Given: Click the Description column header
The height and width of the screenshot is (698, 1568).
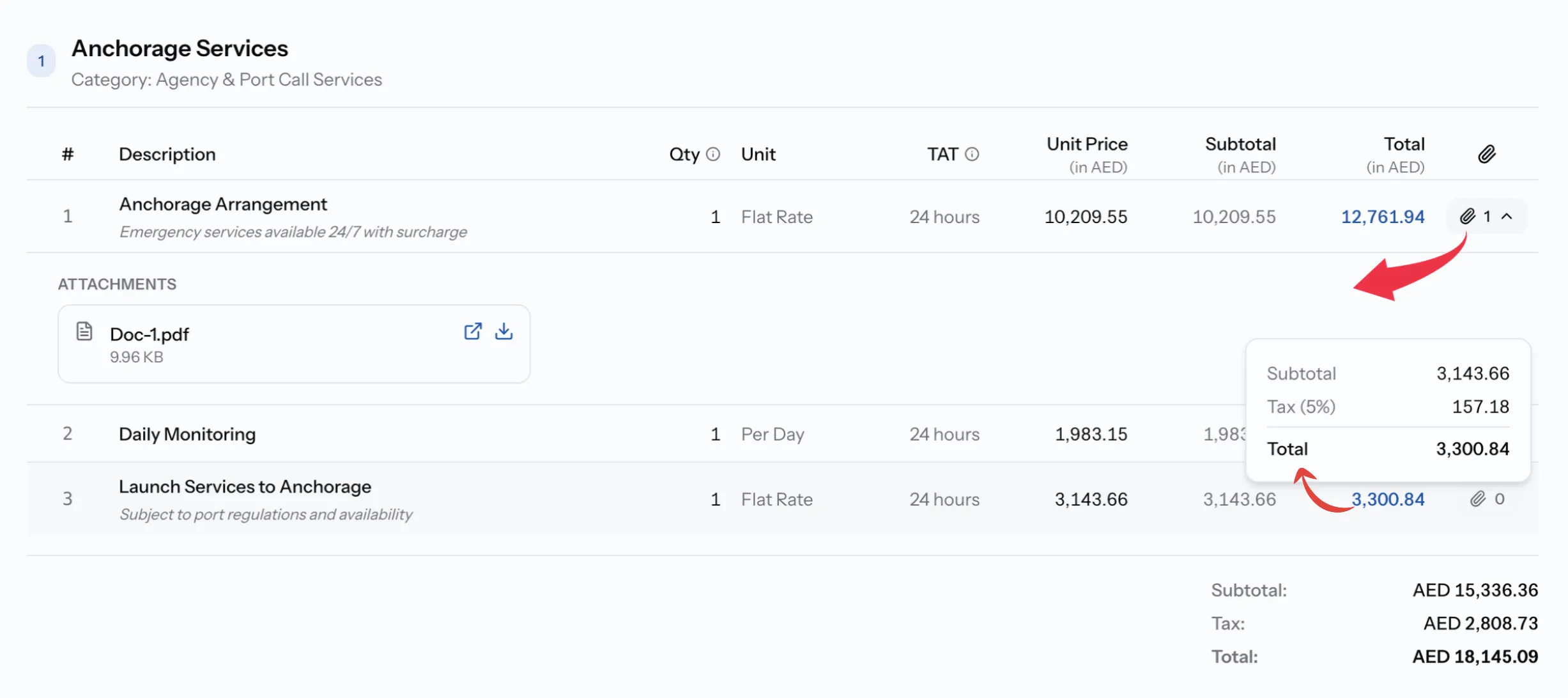Looking at the screenshot, I should [x=167, y=154].
